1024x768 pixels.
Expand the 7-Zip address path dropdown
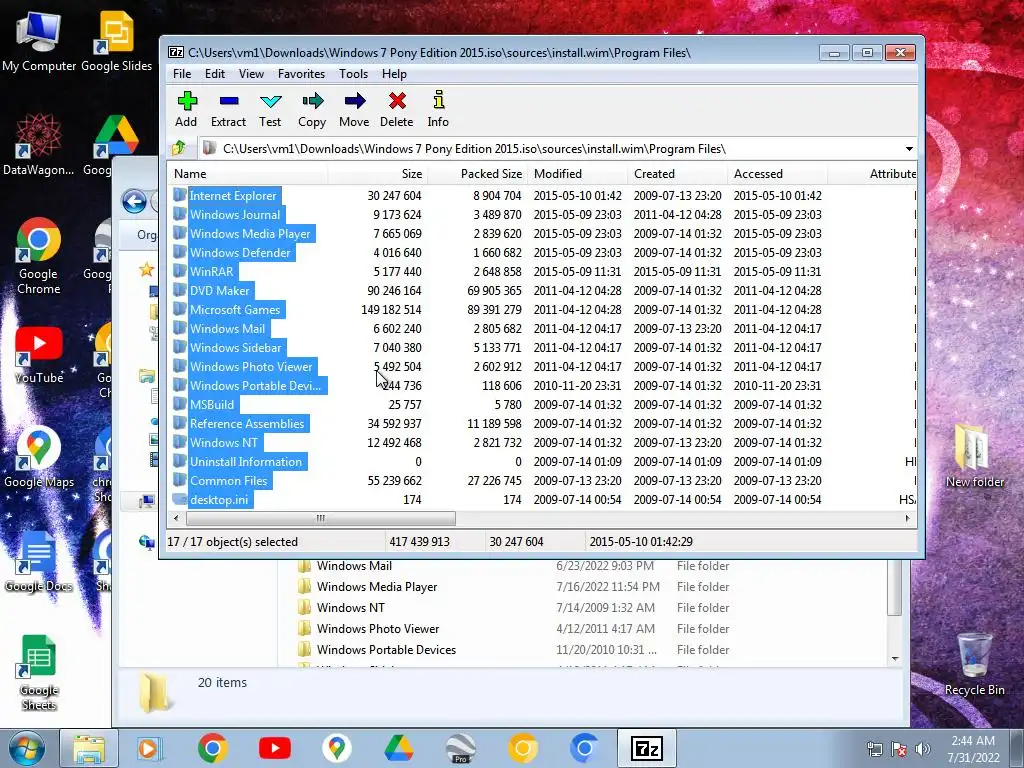click(x=908, y=149)
